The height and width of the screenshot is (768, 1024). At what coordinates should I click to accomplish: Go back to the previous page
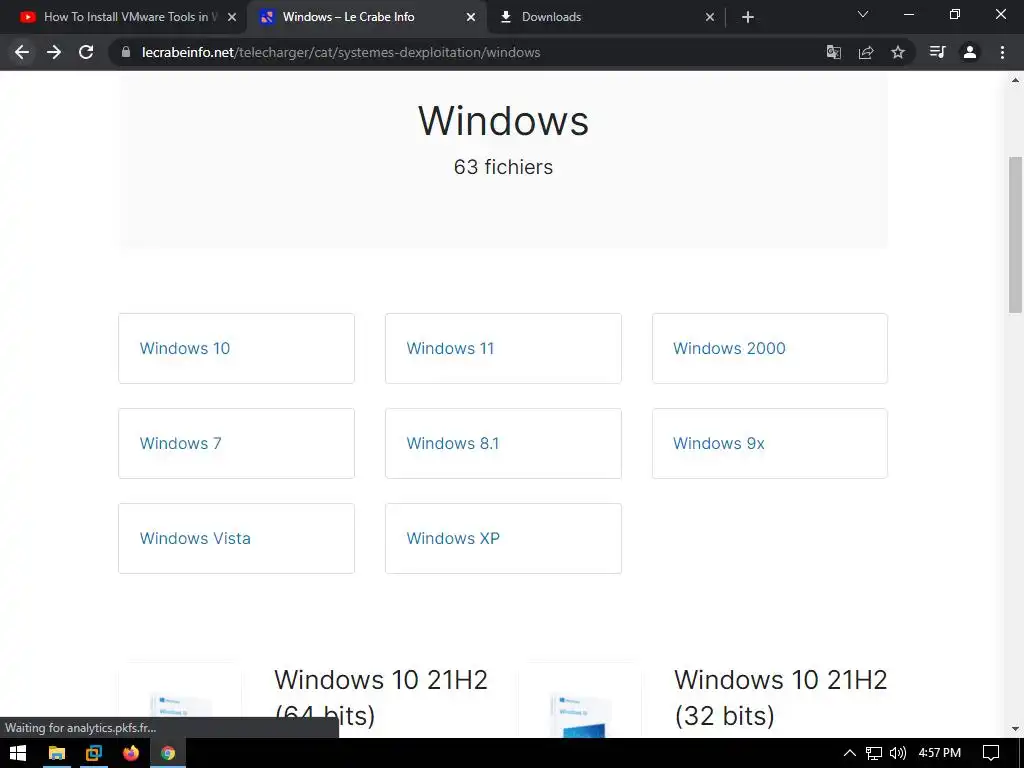click(22, 52)
